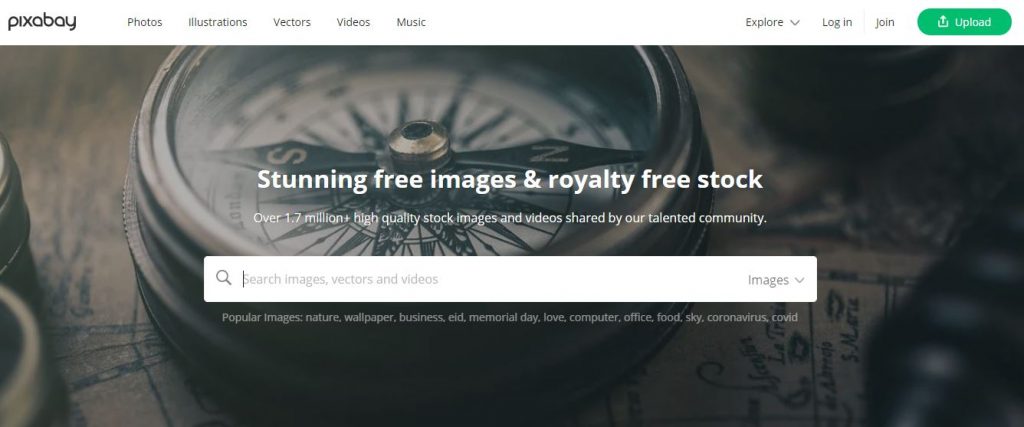1024x427 pixels.
Task: Go to Illustrations in the nav bar
Action: [217, 22]
